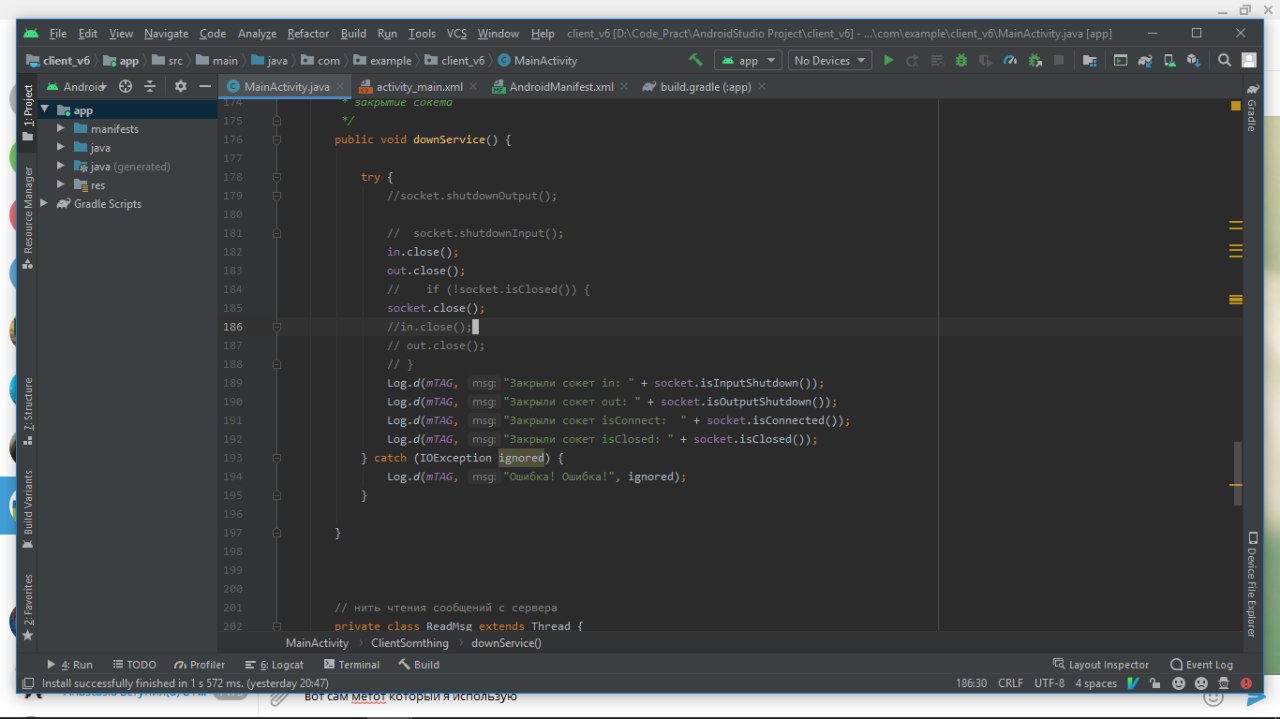The image size is (1280, 719).
Task: Click the user account avatar icon
Action: [1248, 60]
